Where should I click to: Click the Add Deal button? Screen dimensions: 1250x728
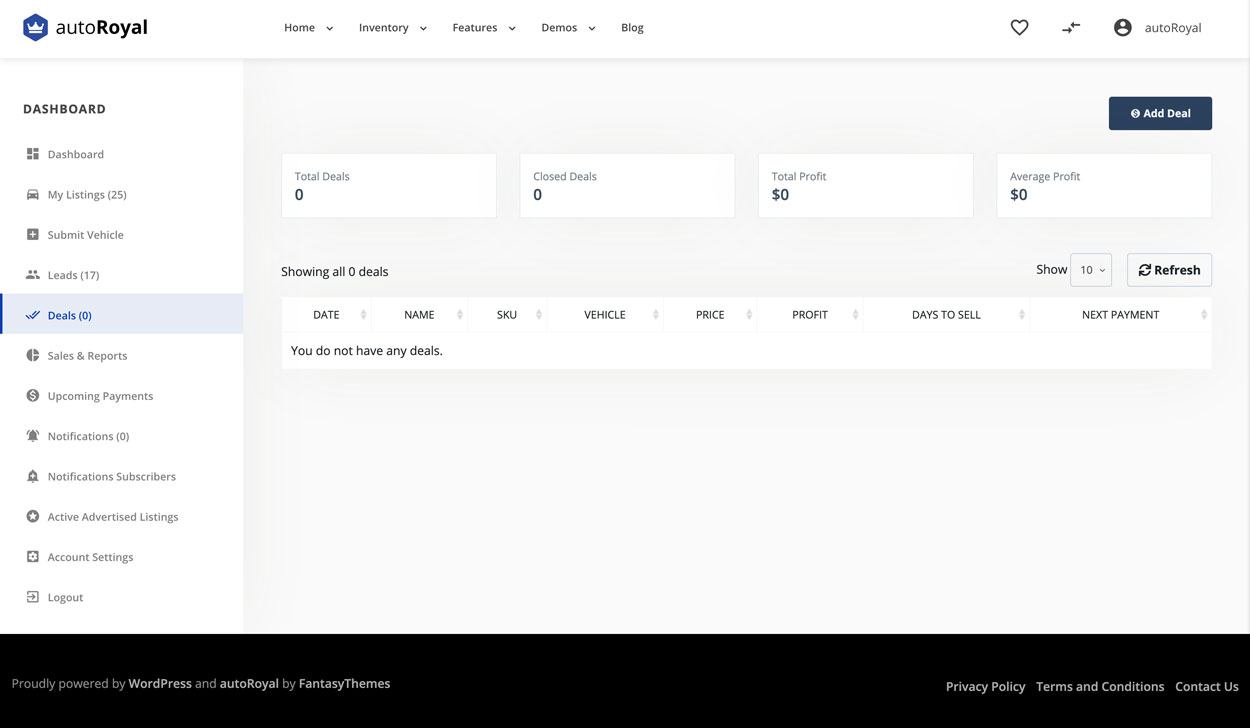[1160, 113]
